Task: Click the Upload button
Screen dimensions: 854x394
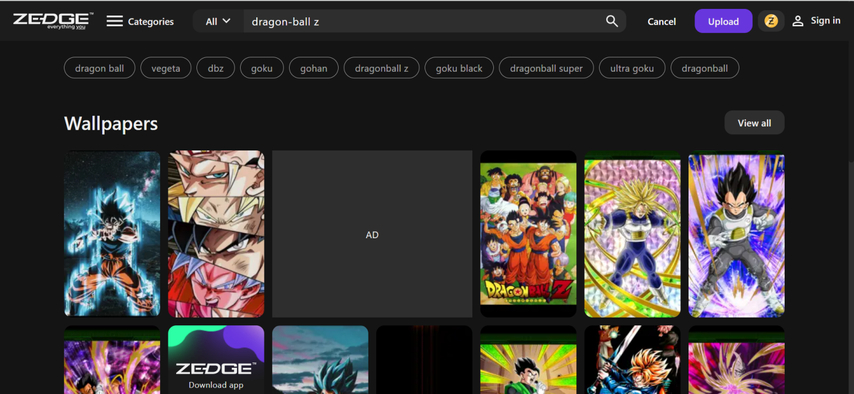Action: click(x=723, y=21)
